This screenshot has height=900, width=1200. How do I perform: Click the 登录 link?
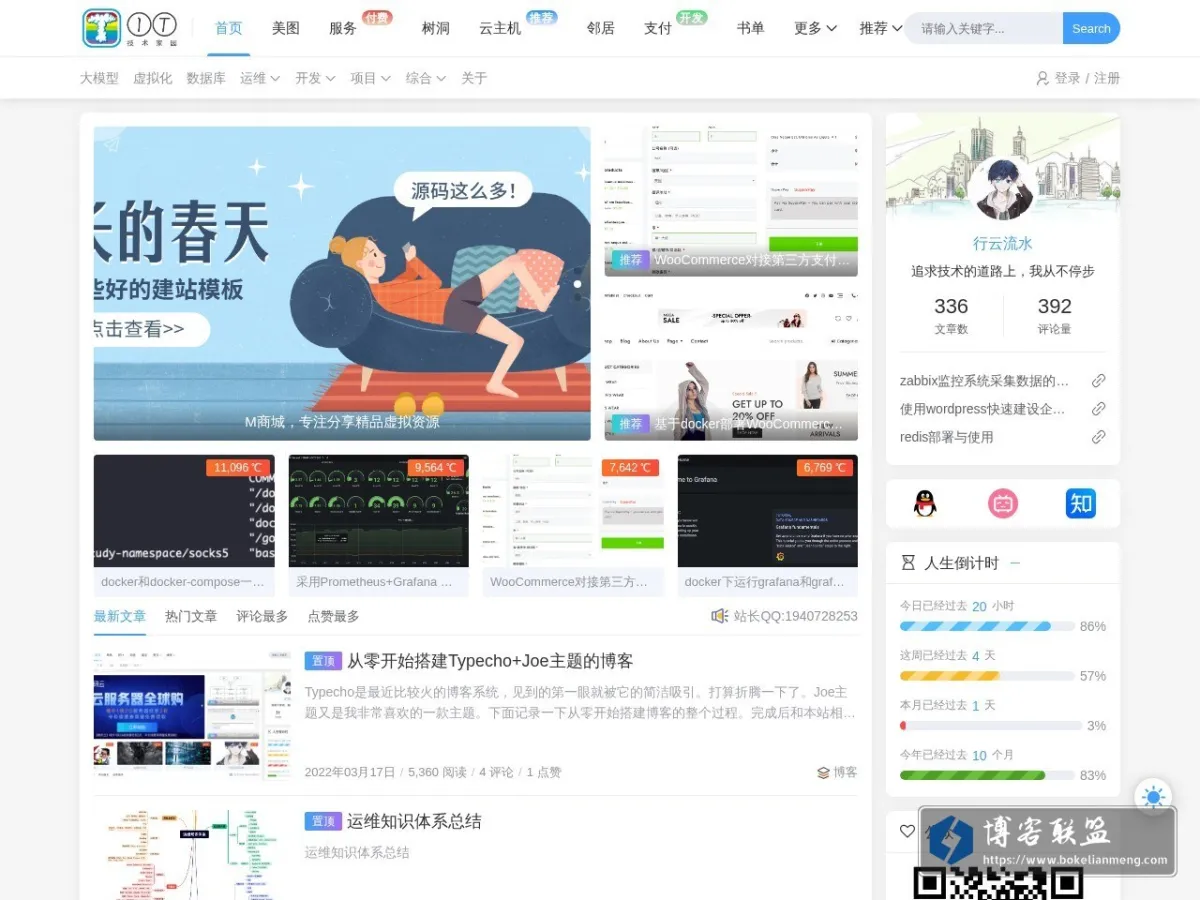(x=1067, y=78)
